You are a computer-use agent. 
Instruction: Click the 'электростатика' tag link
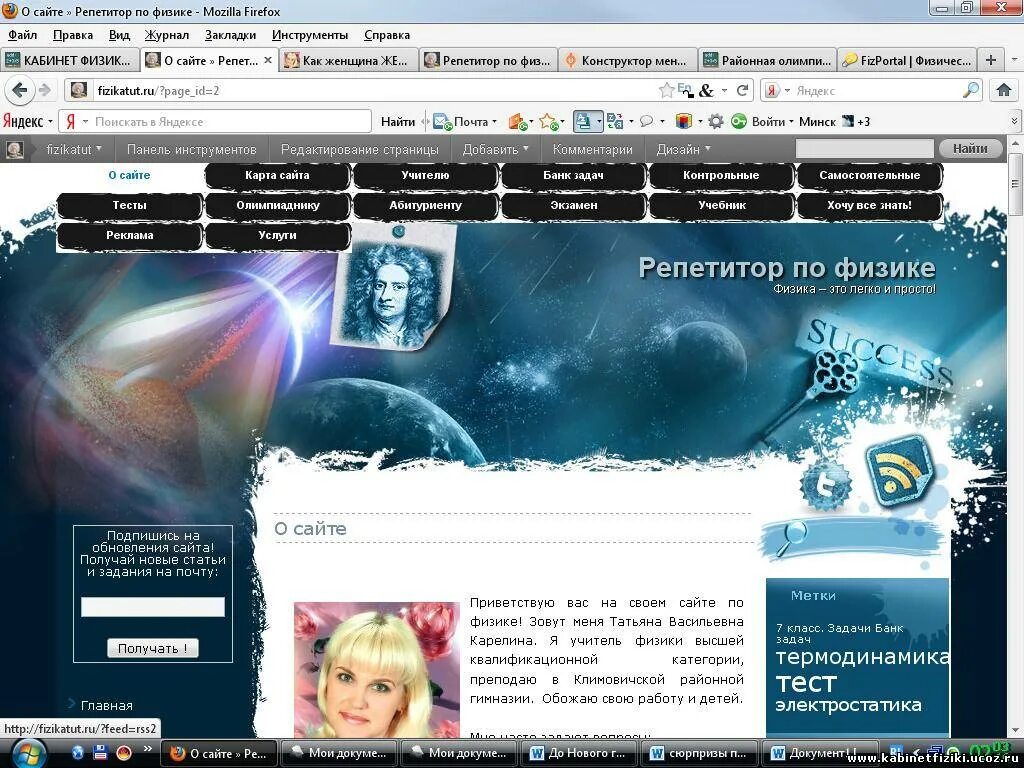coord(848,705)
